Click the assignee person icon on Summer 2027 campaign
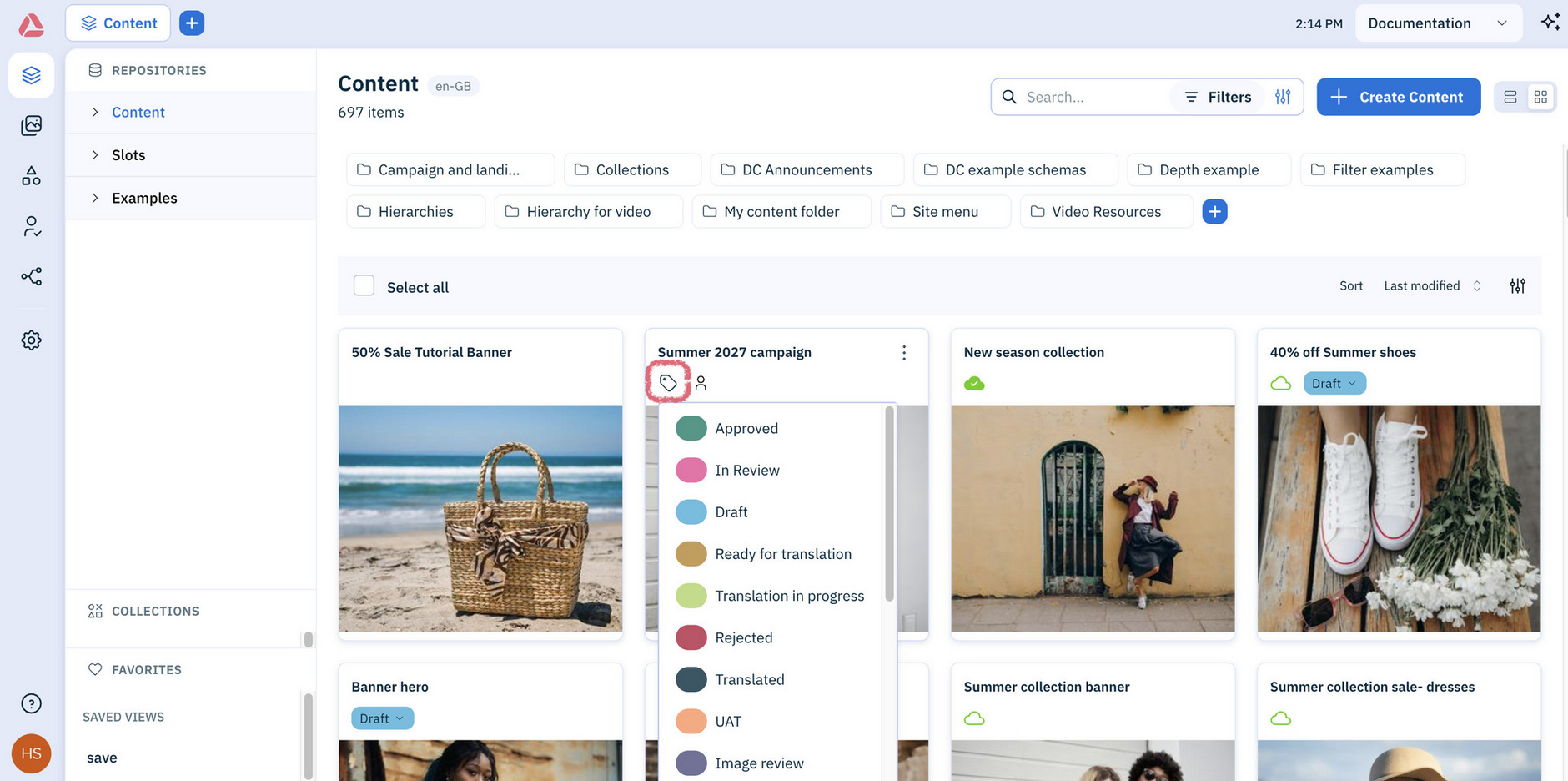The width and height of the screenshot is (1568, 781). pyautogui.click(x=701, y=383)
